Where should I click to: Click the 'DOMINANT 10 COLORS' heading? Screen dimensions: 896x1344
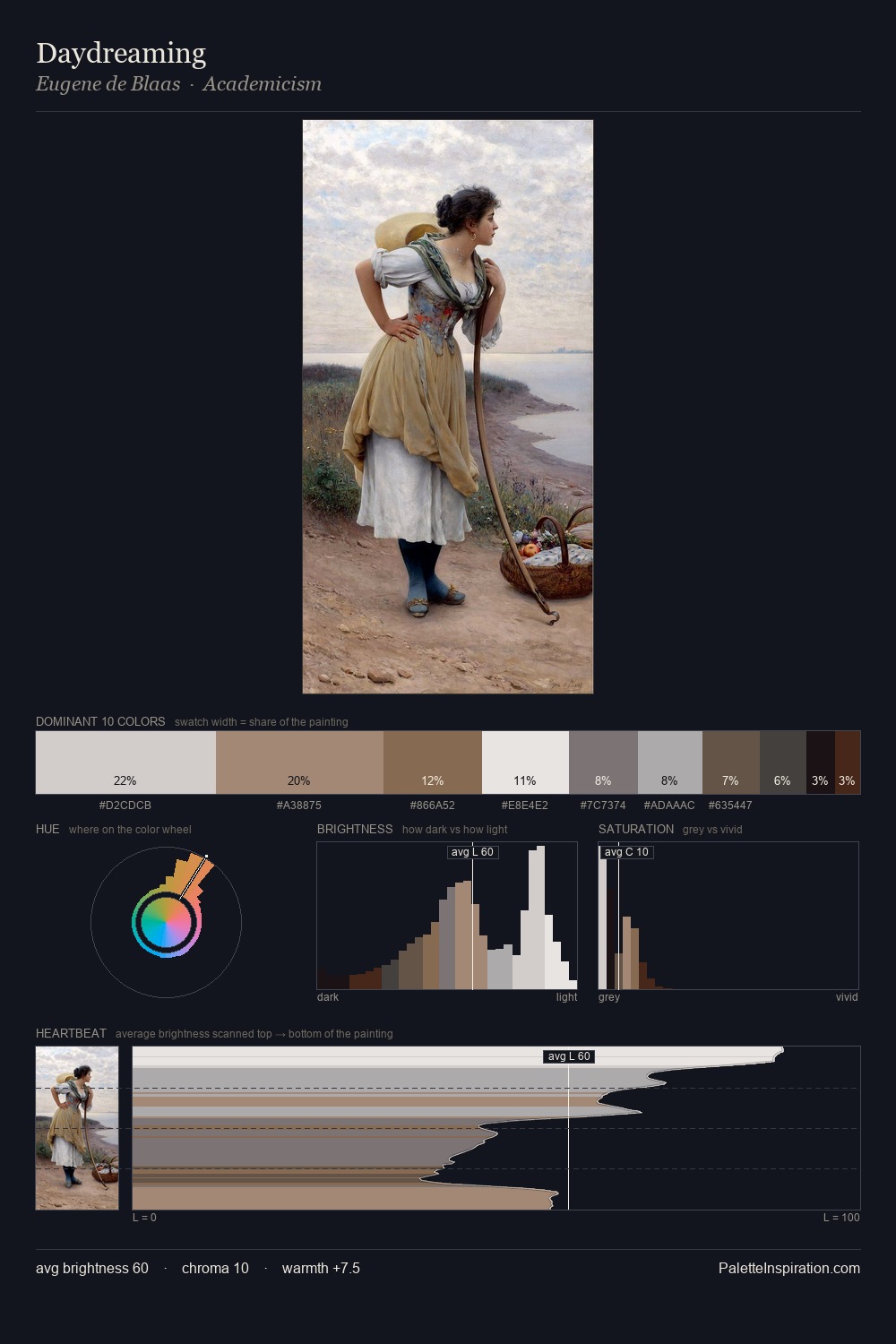pos(100,721)
